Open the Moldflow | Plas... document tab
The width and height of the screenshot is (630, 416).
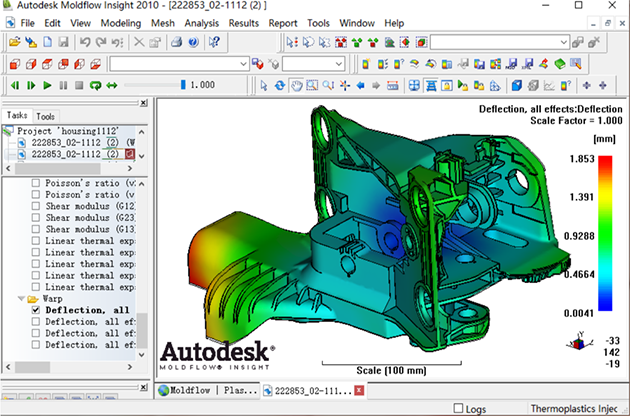208,390
